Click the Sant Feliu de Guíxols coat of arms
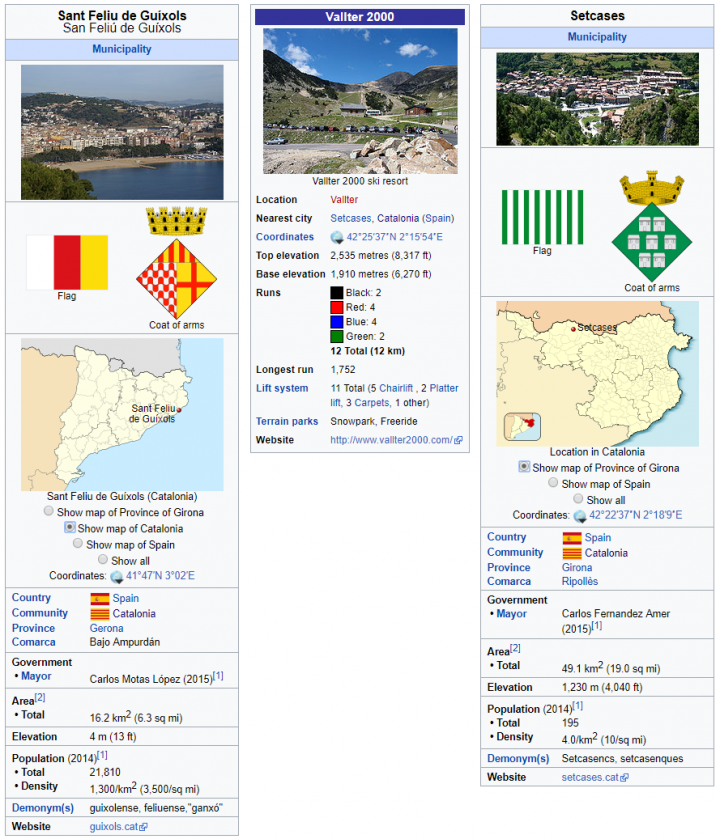720x839 pixels. click(177, 263)
